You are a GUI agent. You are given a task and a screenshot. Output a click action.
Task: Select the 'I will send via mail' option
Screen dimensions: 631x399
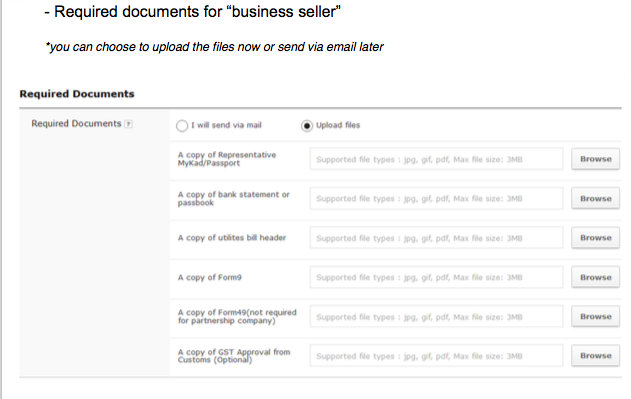point(182,126)
